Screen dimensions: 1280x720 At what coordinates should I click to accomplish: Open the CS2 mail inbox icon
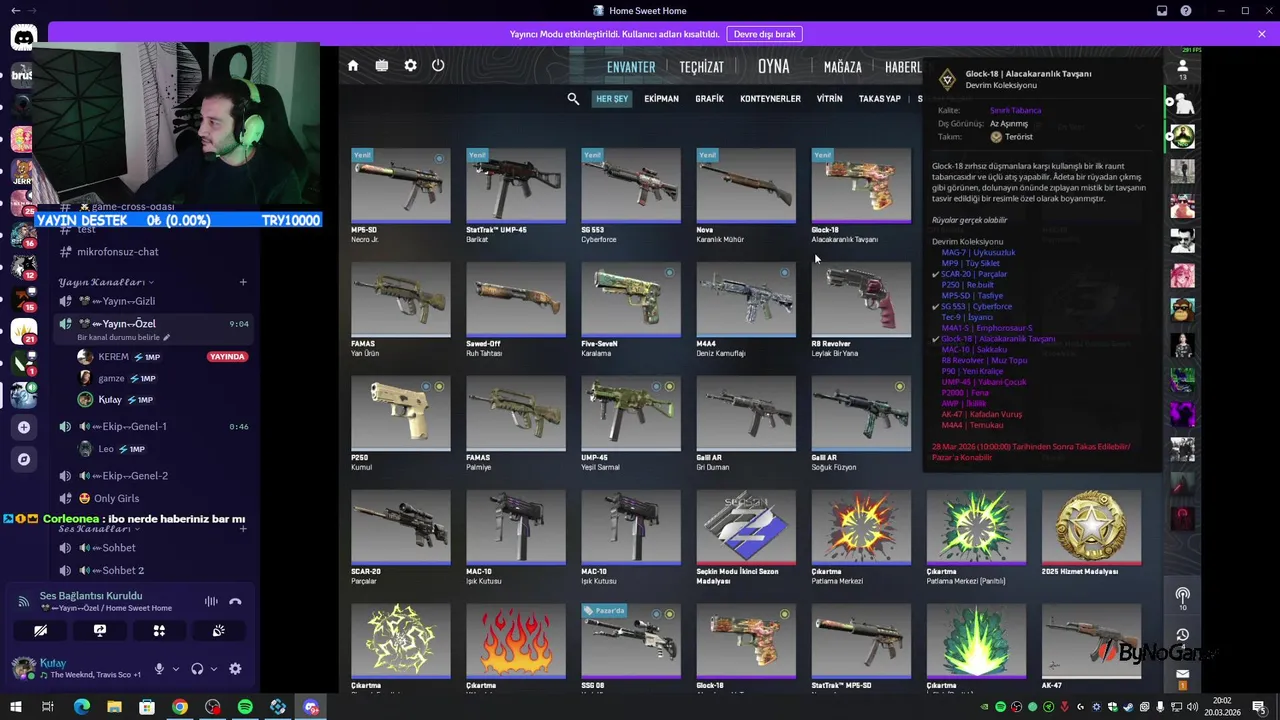point(1182,675)
